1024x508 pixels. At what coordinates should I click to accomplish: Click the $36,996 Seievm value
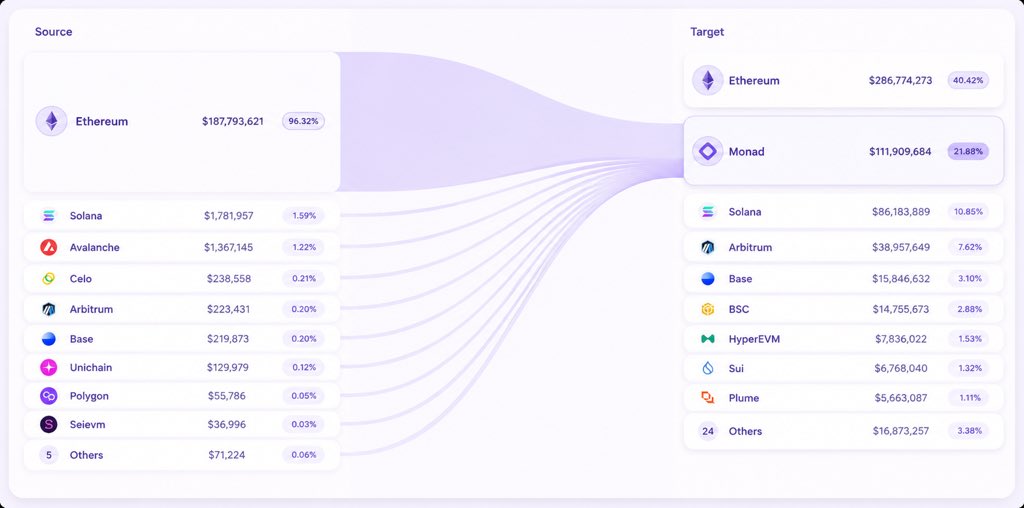pos(227,424)
